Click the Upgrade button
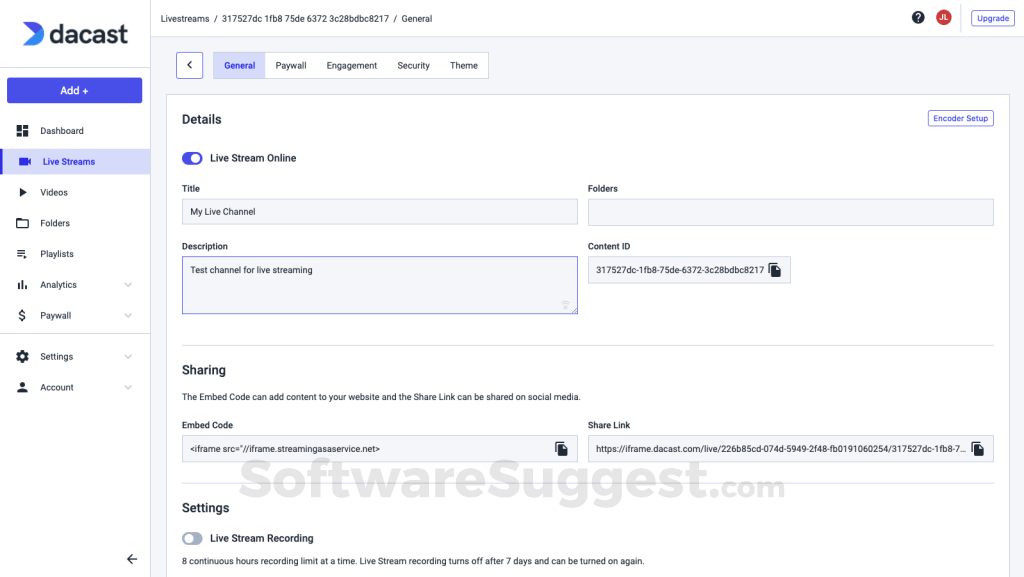This screenshot has height=577, width=1024. (x=991, y=17)
